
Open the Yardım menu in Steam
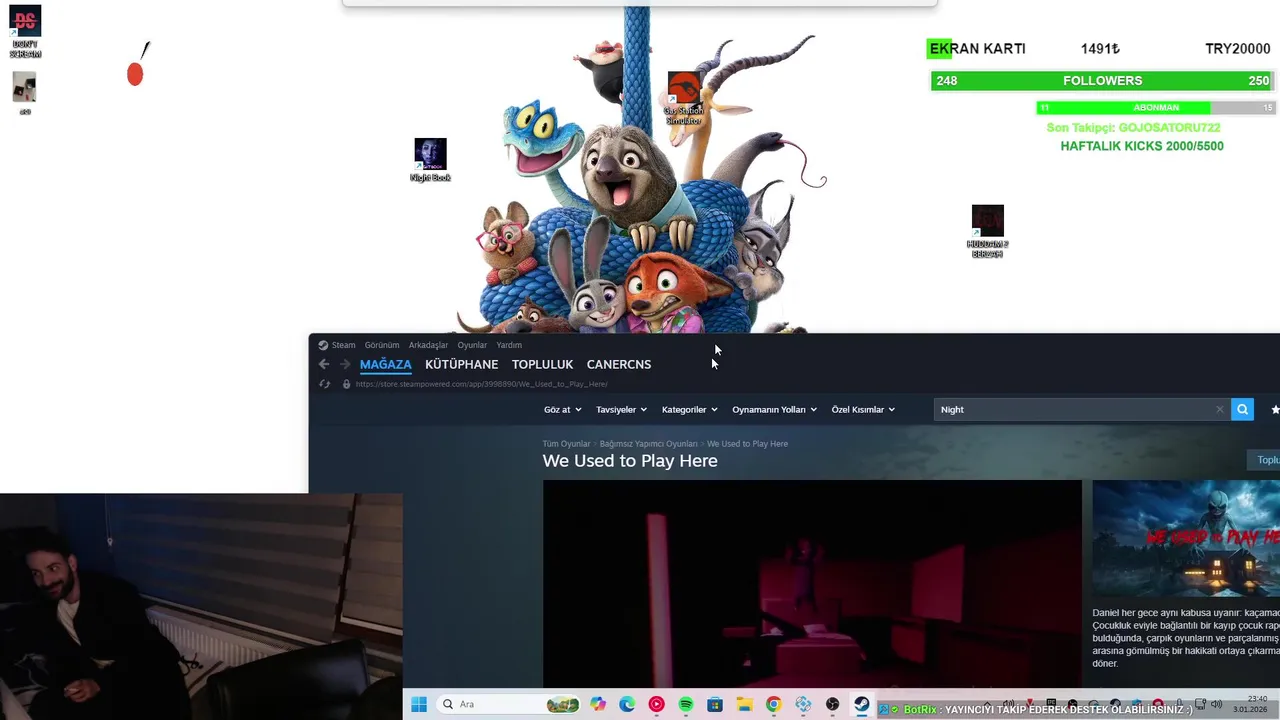tap(509, 345)
